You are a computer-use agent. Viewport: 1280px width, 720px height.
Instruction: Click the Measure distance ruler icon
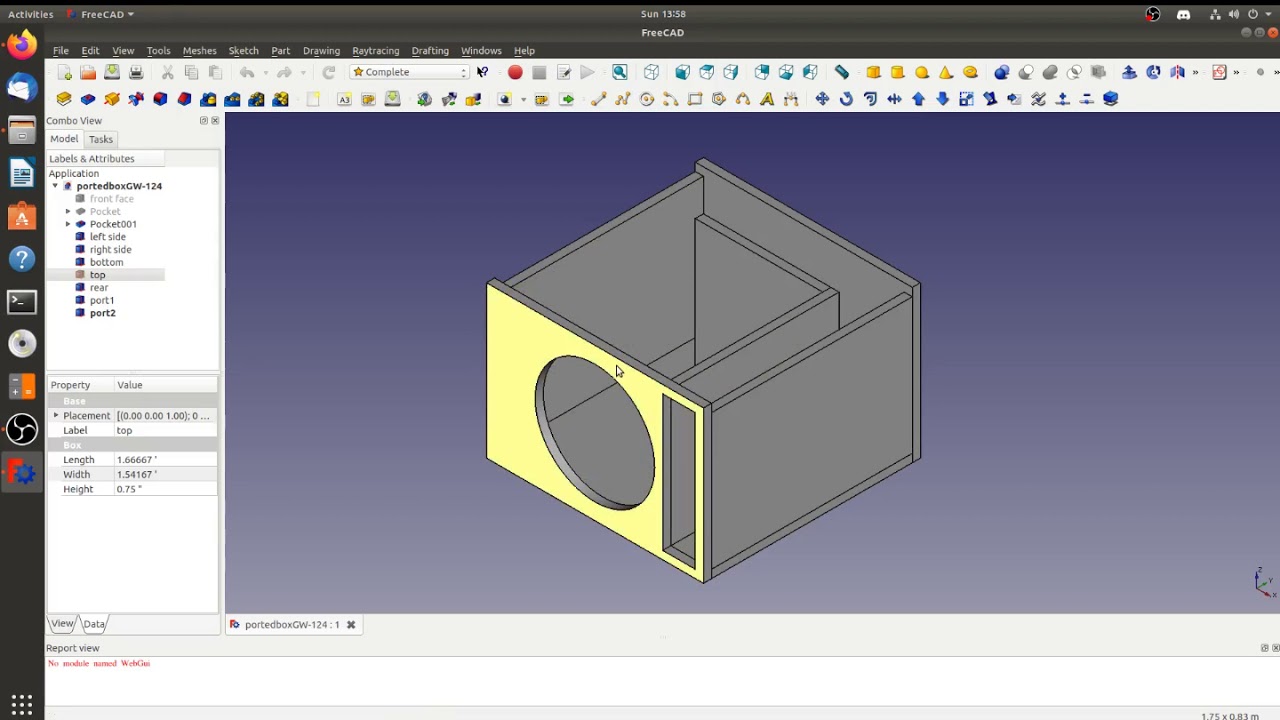[842, 72]
